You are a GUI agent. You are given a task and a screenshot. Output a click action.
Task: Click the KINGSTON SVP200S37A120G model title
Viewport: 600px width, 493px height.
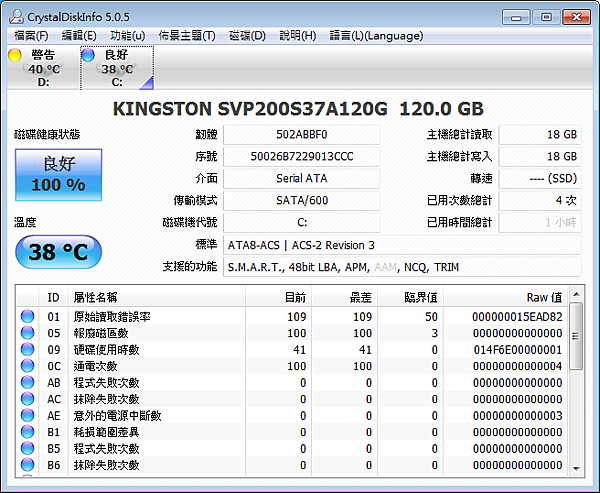tap(250, 109)
